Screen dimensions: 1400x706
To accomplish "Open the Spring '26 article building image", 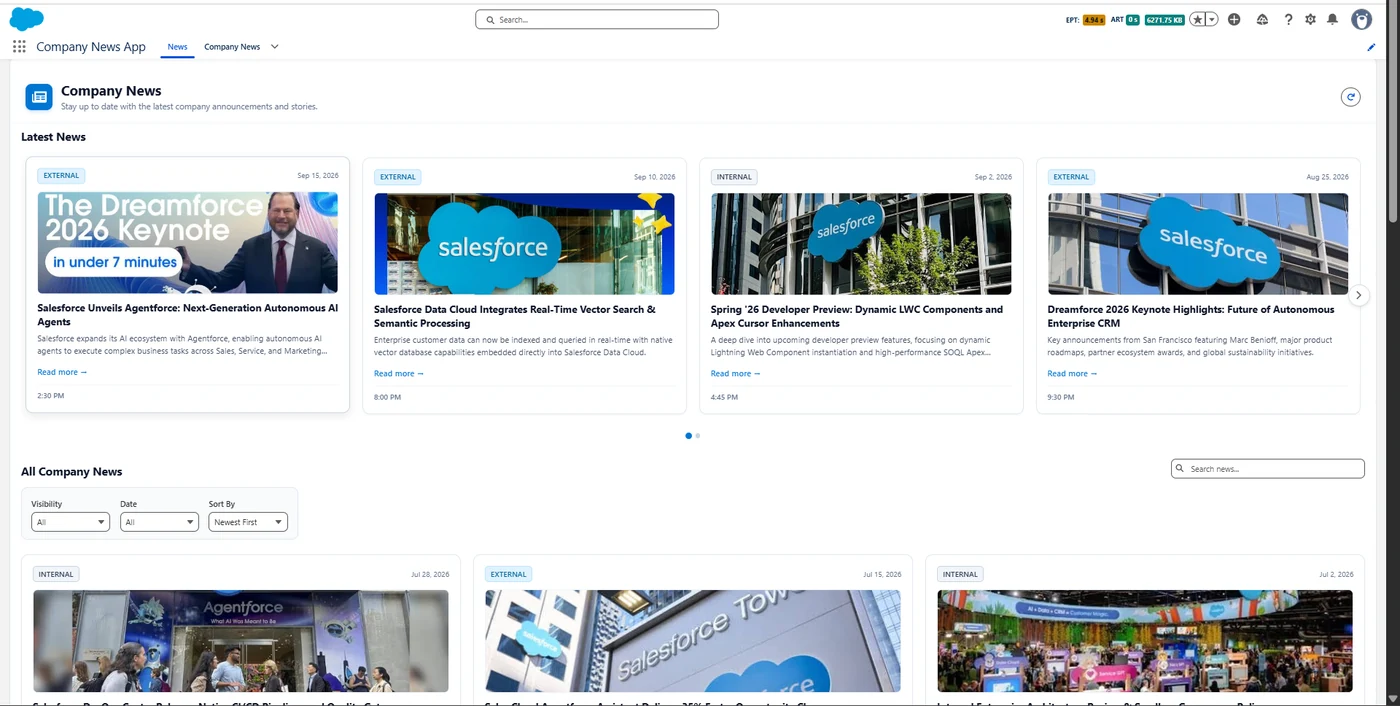I will 861,244.
